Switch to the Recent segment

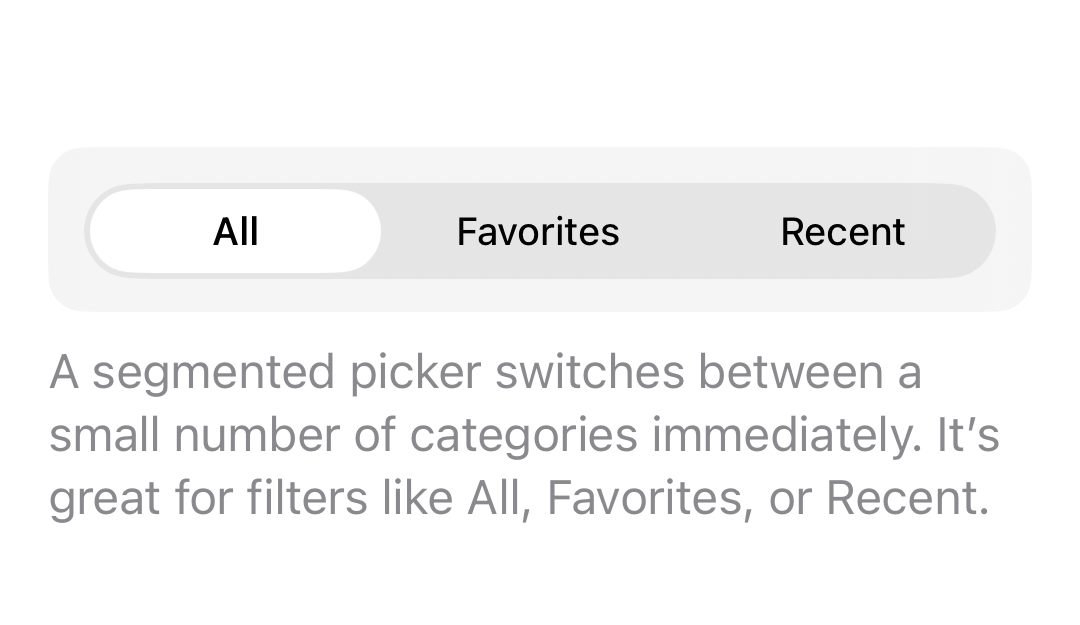(x=842, y=232)
